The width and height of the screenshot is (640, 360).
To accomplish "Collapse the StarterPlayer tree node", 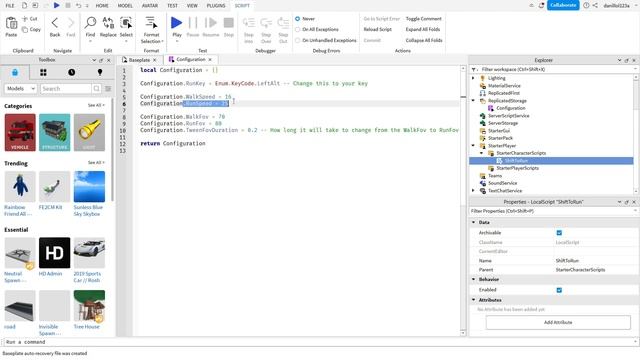I will click(x=473, y=145).
